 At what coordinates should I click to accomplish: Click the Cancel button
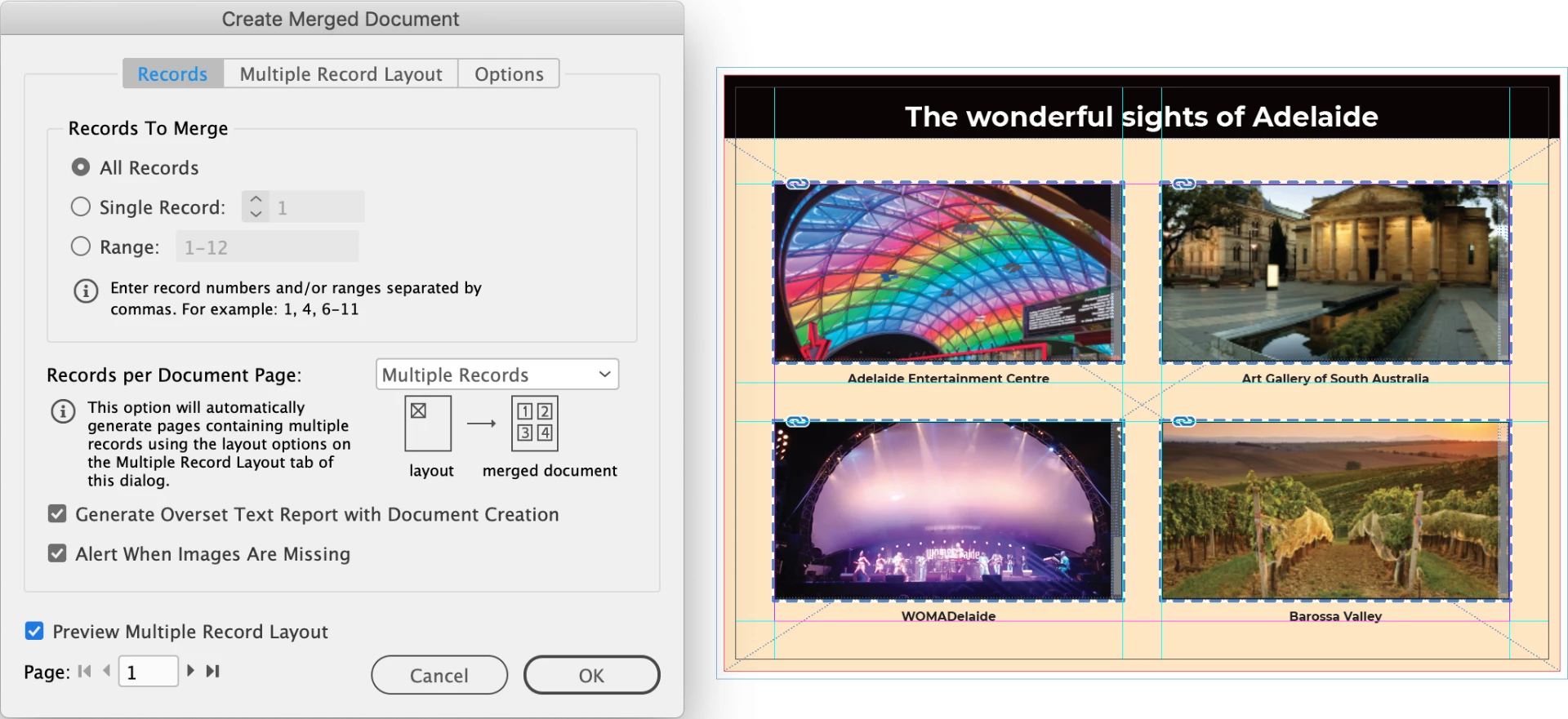(x=439, y=675)
